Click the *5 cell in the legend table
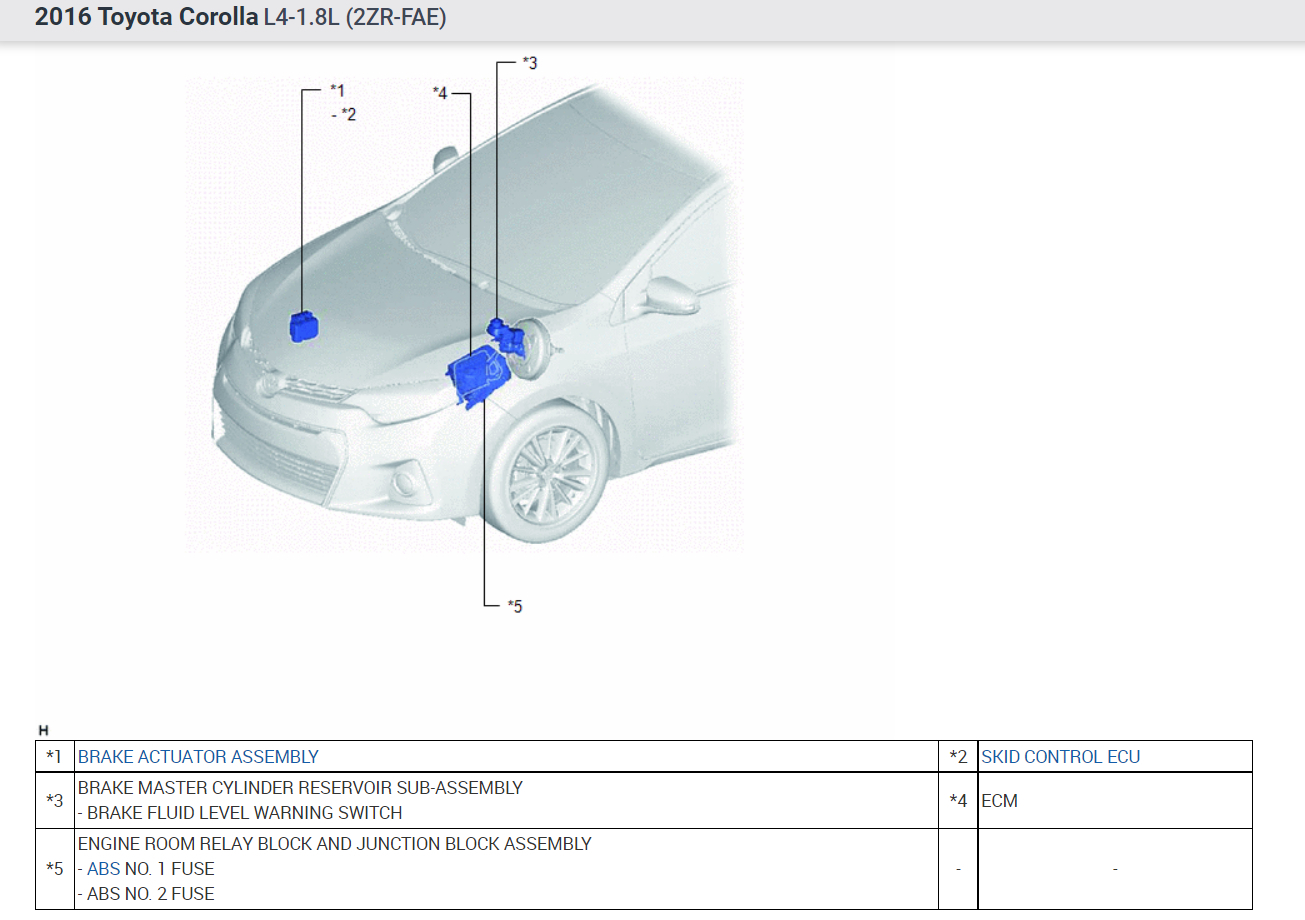Image resolution: width=1305 pixels, height=920 pixels. (55, 868)
